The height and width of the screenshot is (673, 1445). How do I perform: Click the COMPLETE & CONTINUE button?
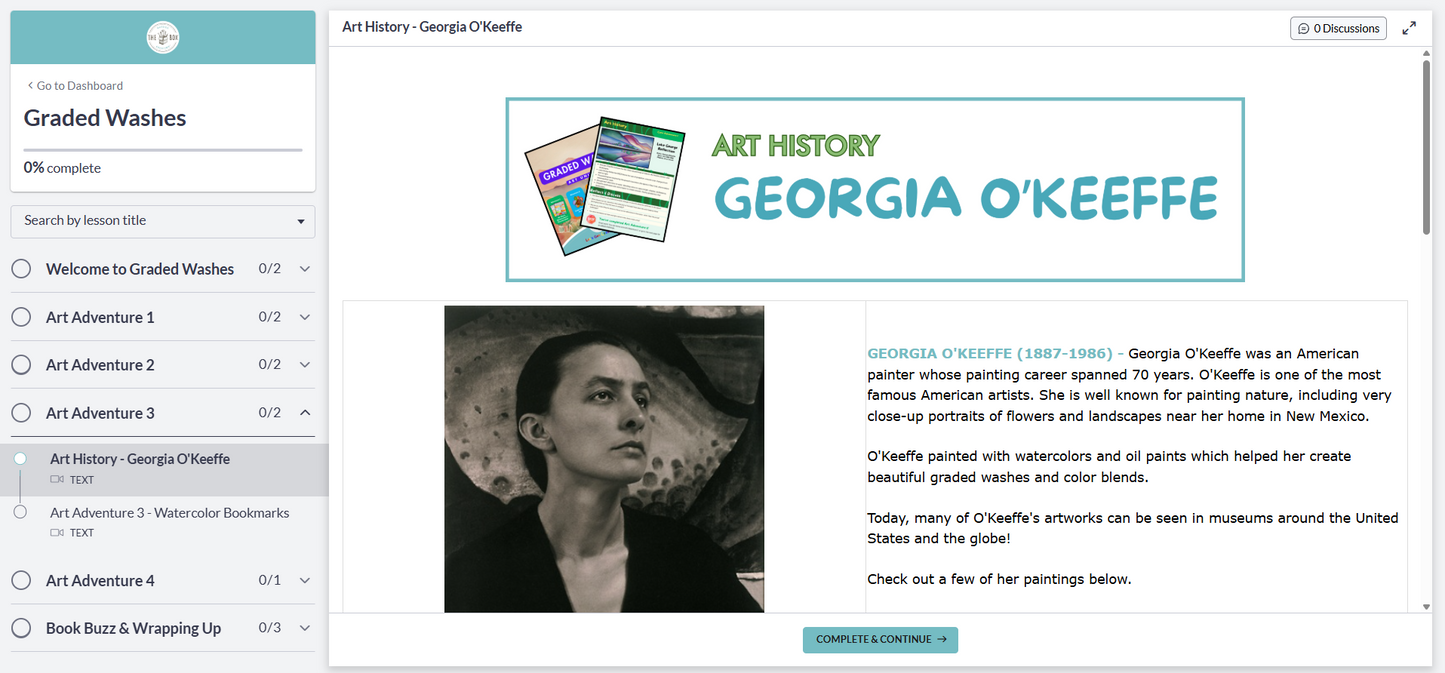(879, 639)
